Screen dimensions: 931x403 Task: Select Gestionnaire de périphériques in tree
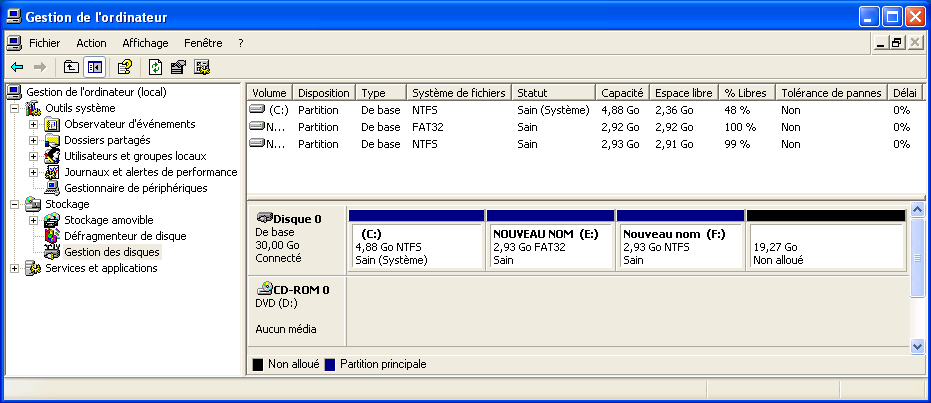pyautogui.click(x=136, y=188)
